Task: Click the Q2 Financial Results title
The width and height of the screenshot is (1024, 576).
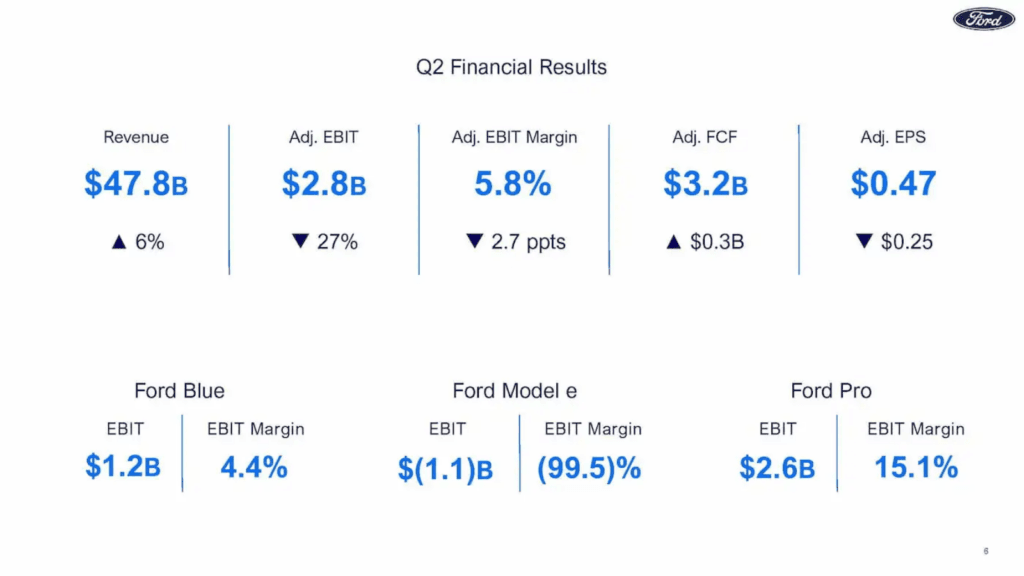Action: [x=511, y=68]
